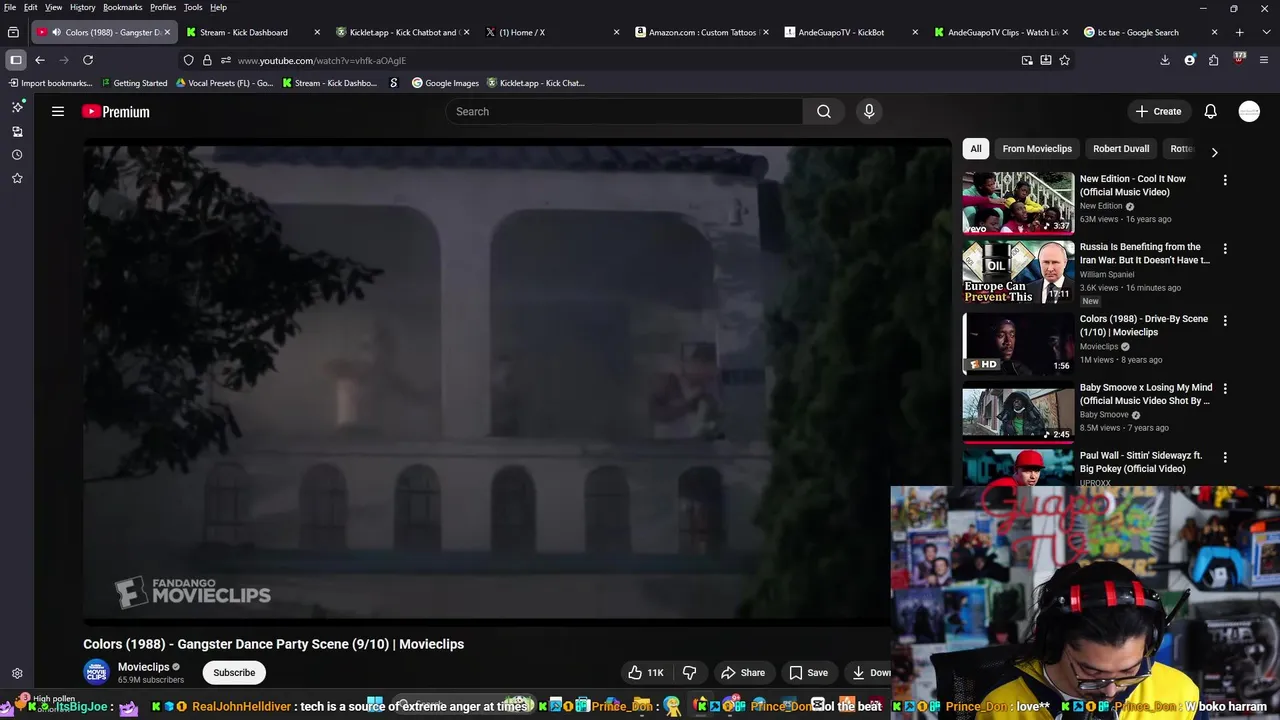Open Vocal Presets (FL) bookmark
1280x720 pixels.
tap(224, 83)
